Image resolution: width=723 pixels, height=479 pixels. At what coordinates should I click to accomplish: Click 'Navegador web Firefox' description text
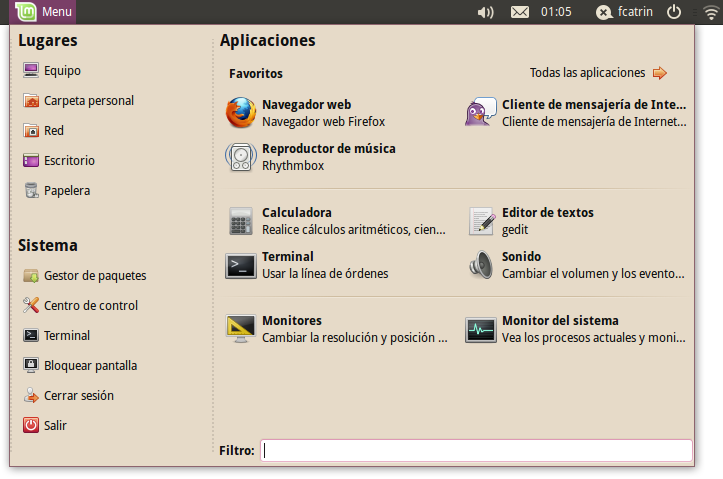pos(323,122)
